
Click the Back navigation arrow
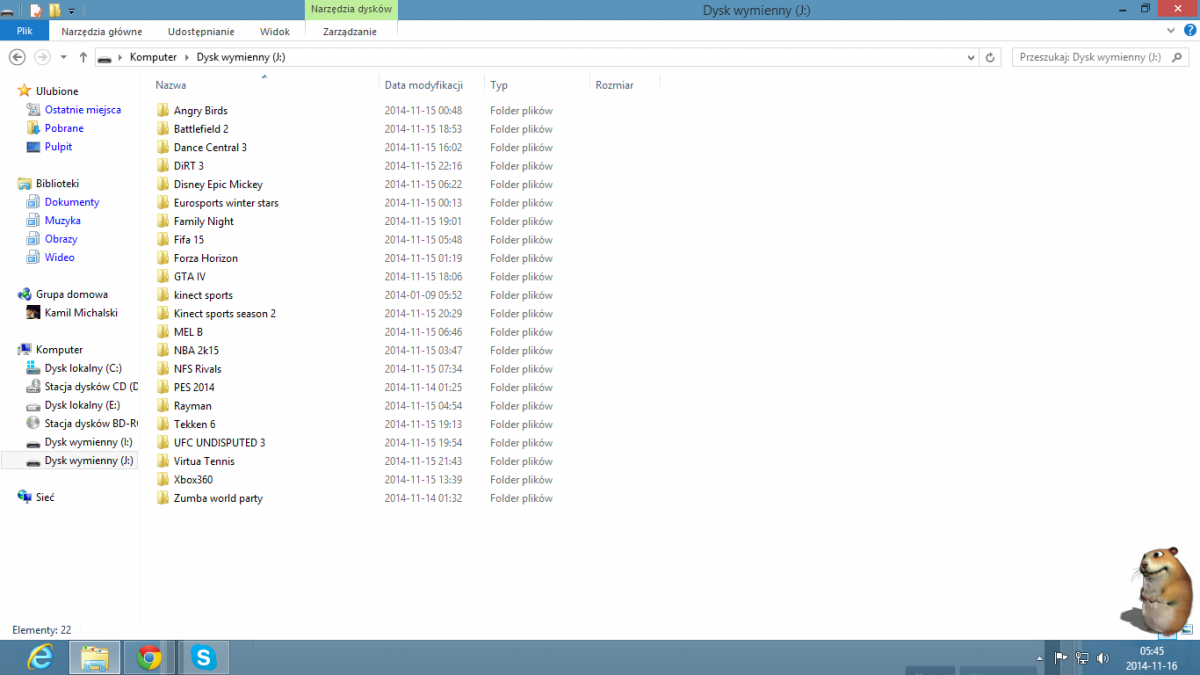pyautogui.click(x=17, y=57)
